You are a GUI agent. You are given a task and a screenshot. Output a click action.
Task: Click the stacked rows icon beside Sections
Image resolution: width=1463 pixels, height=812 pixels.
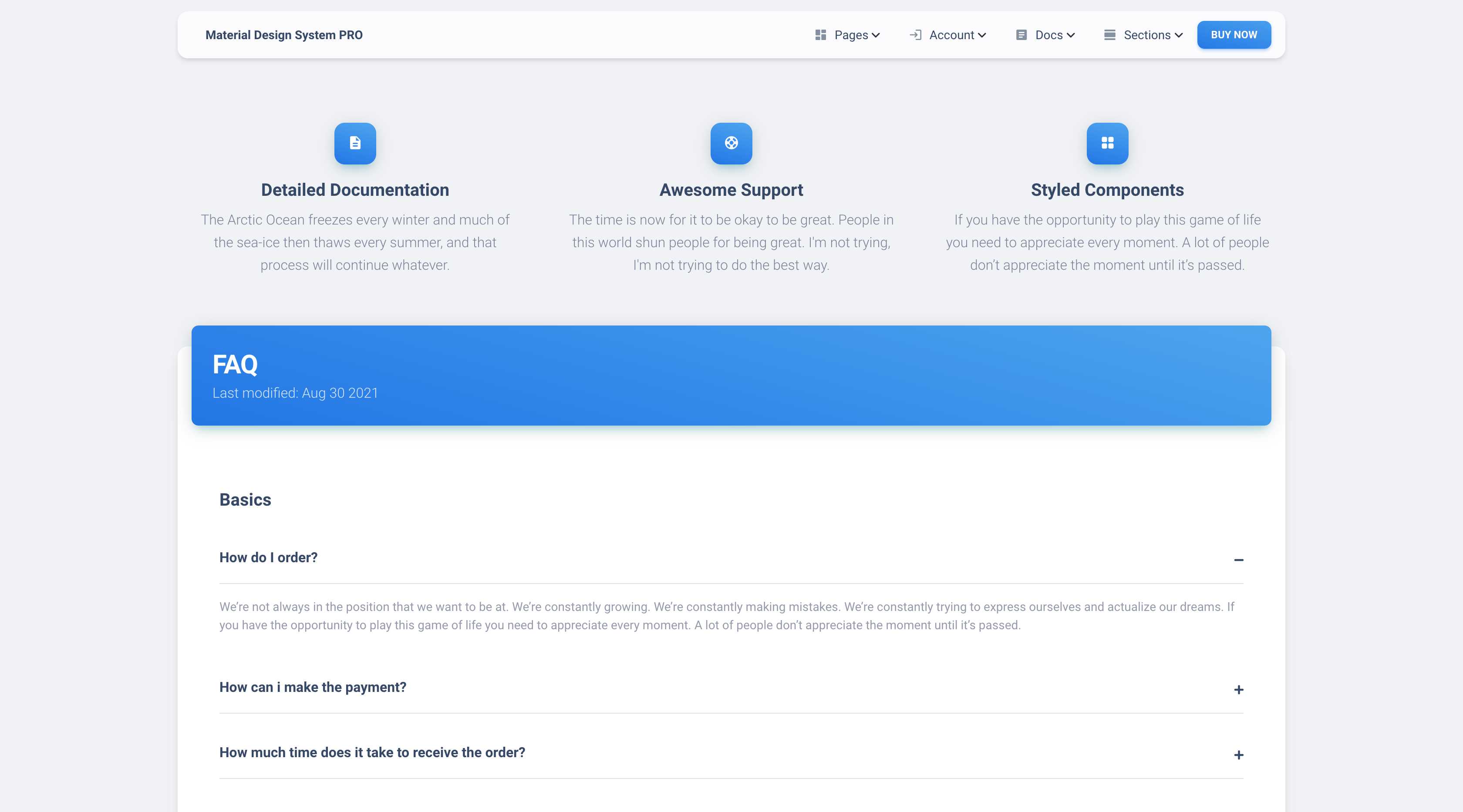[x=1109, y=35]
